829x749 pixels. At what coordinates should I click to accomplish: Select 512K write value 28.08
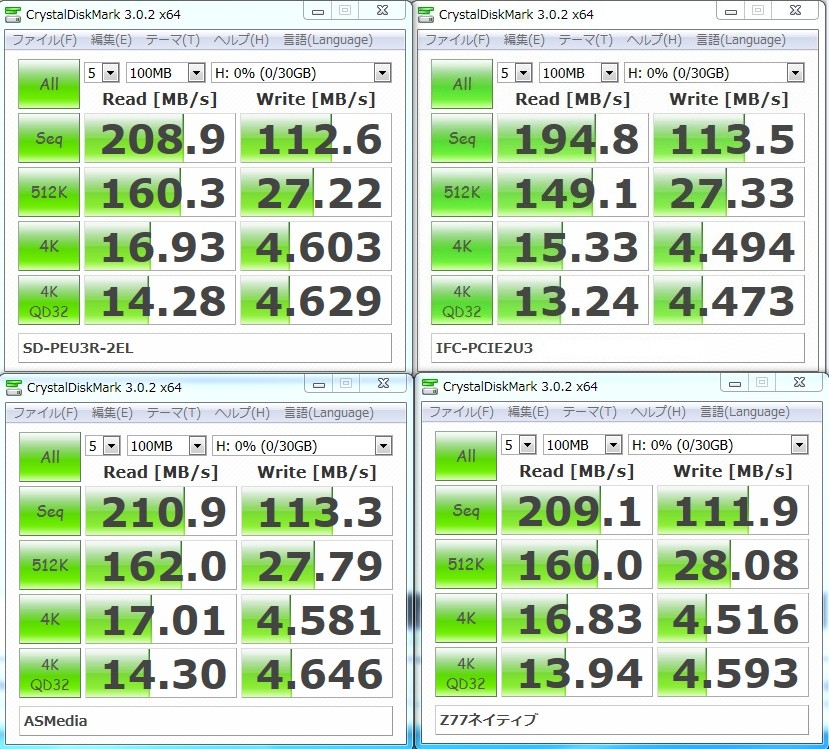[x=733, y=564]
